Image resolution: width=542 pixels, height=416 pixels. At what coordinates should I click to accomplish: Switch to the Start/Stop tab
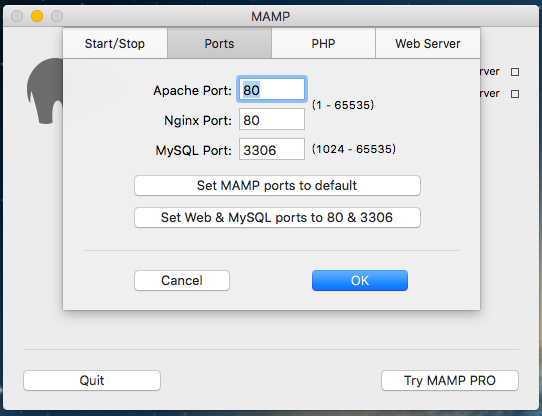[115, 43]
